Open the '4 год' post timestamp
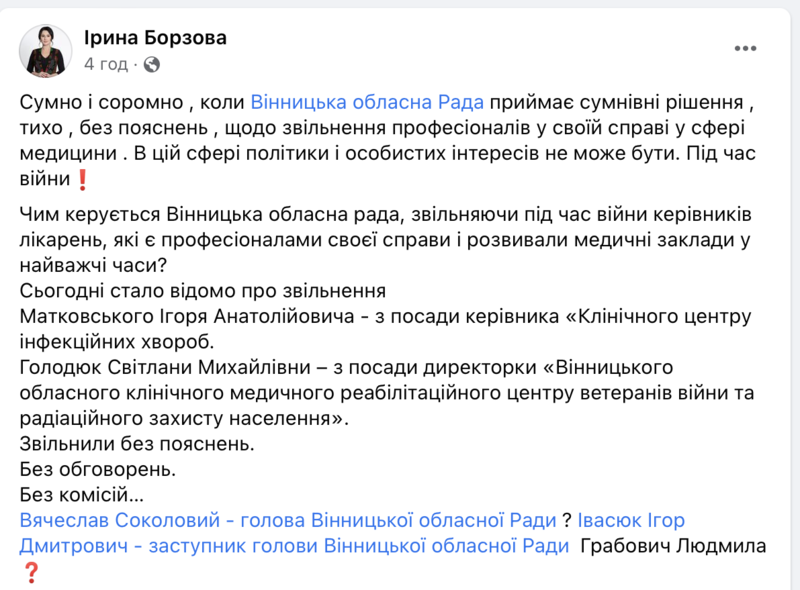Viewport: 800px width, 590px height. click(x=106, y=64)
